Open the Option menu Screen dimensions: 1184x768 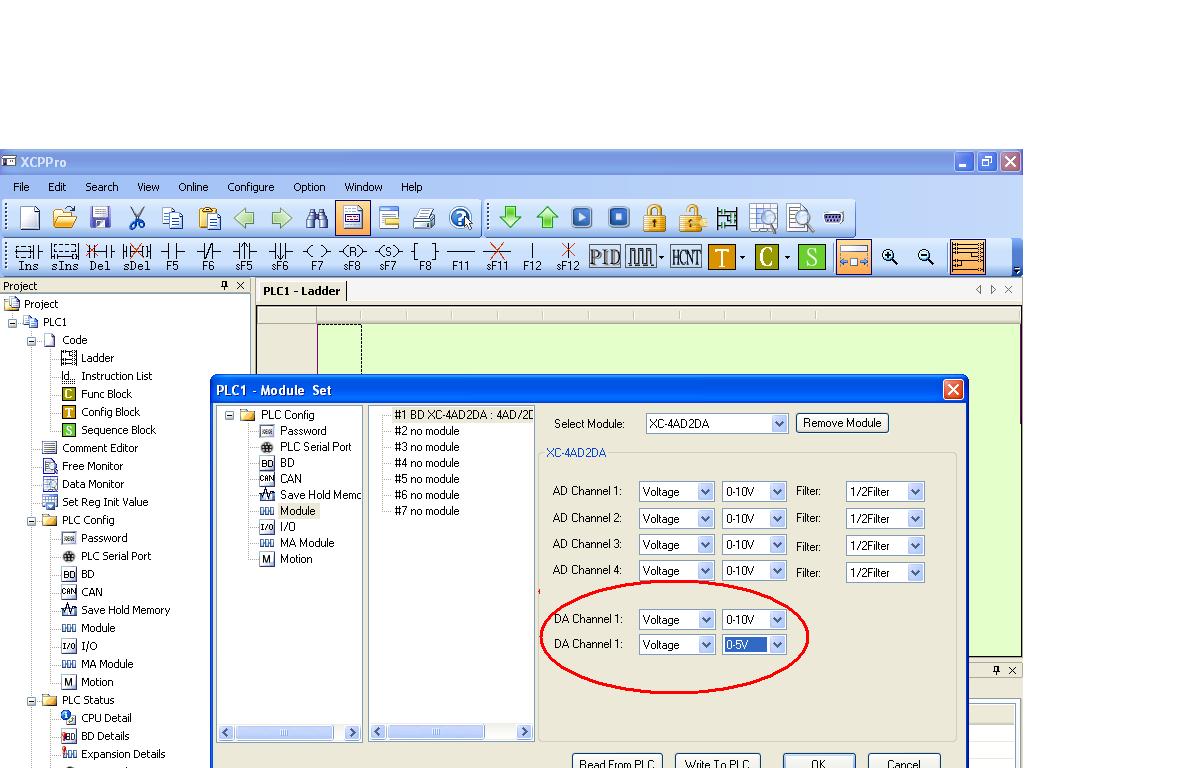(309, 187)
